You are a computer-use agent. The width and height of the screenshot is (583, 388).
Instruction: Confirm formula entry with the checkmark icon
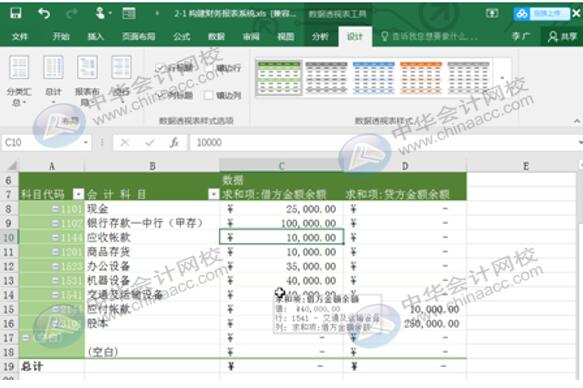click(x=150, y=142)
